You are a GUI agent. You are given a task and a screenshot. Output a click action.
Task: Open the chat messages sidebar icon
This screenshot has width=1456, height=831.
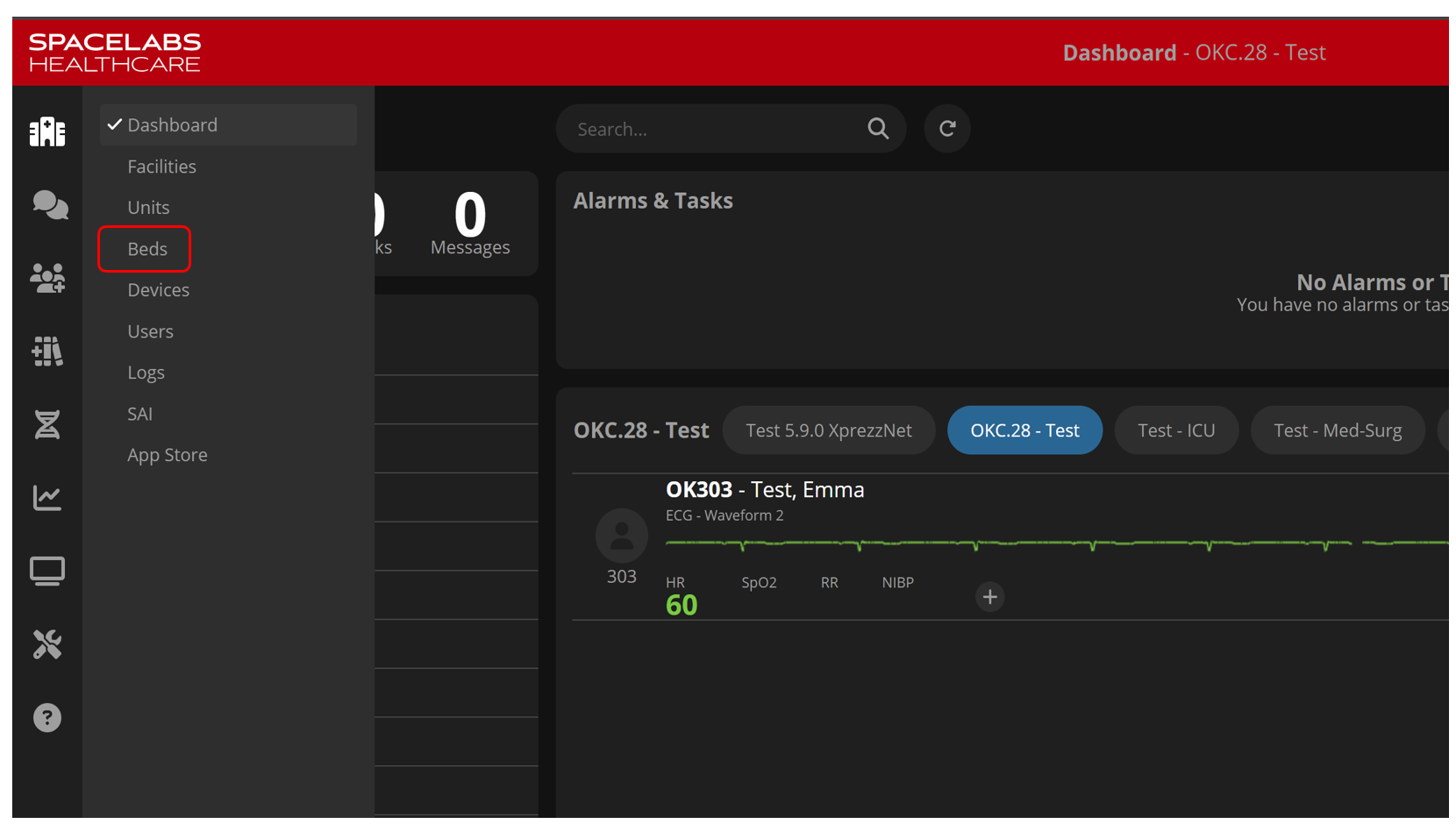[x=49, y=205]
